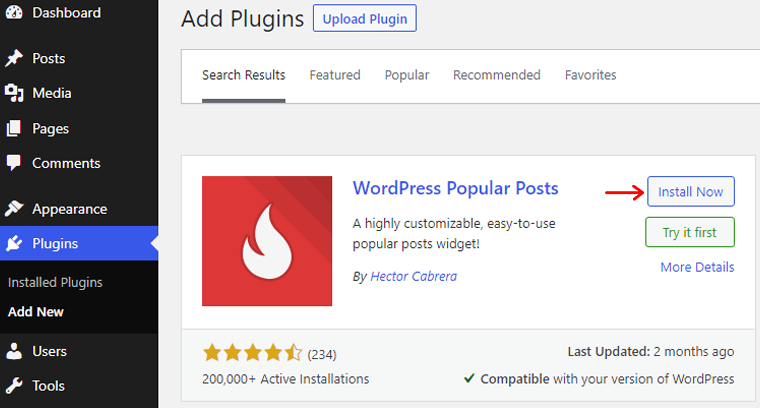Click the Upload Plugin button

[364, 18]
